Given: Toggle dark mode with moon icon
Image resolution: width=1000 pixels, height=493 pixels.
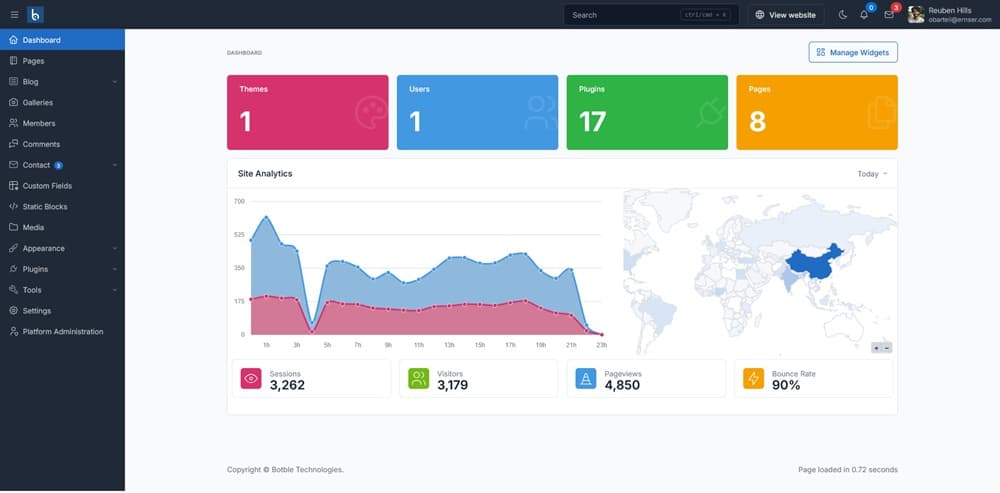Looking at the screenshot, I should (x=842, y=15).
